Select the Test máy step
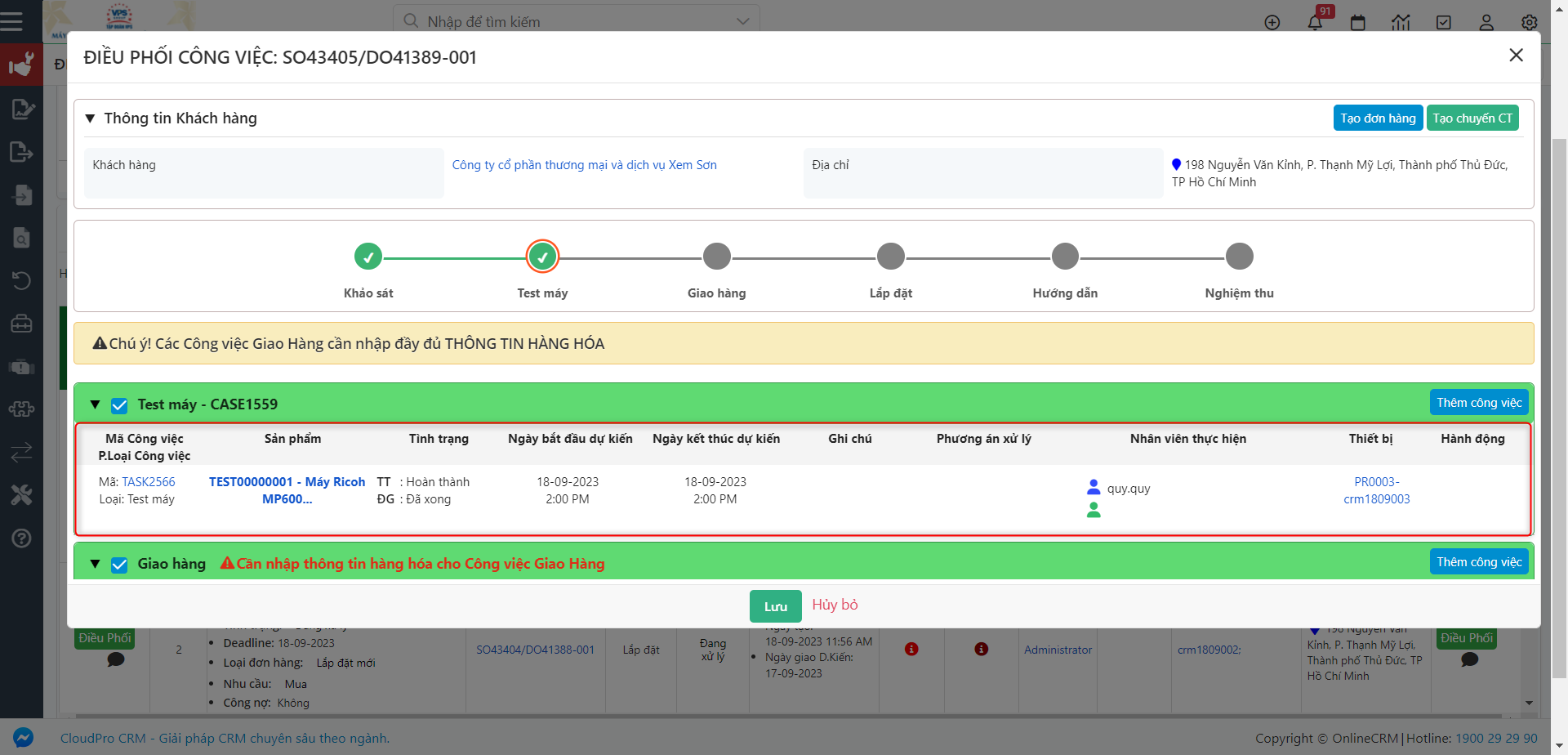Screen dimensions: 1568x755 pyautogui.click(x=542, y=257)
